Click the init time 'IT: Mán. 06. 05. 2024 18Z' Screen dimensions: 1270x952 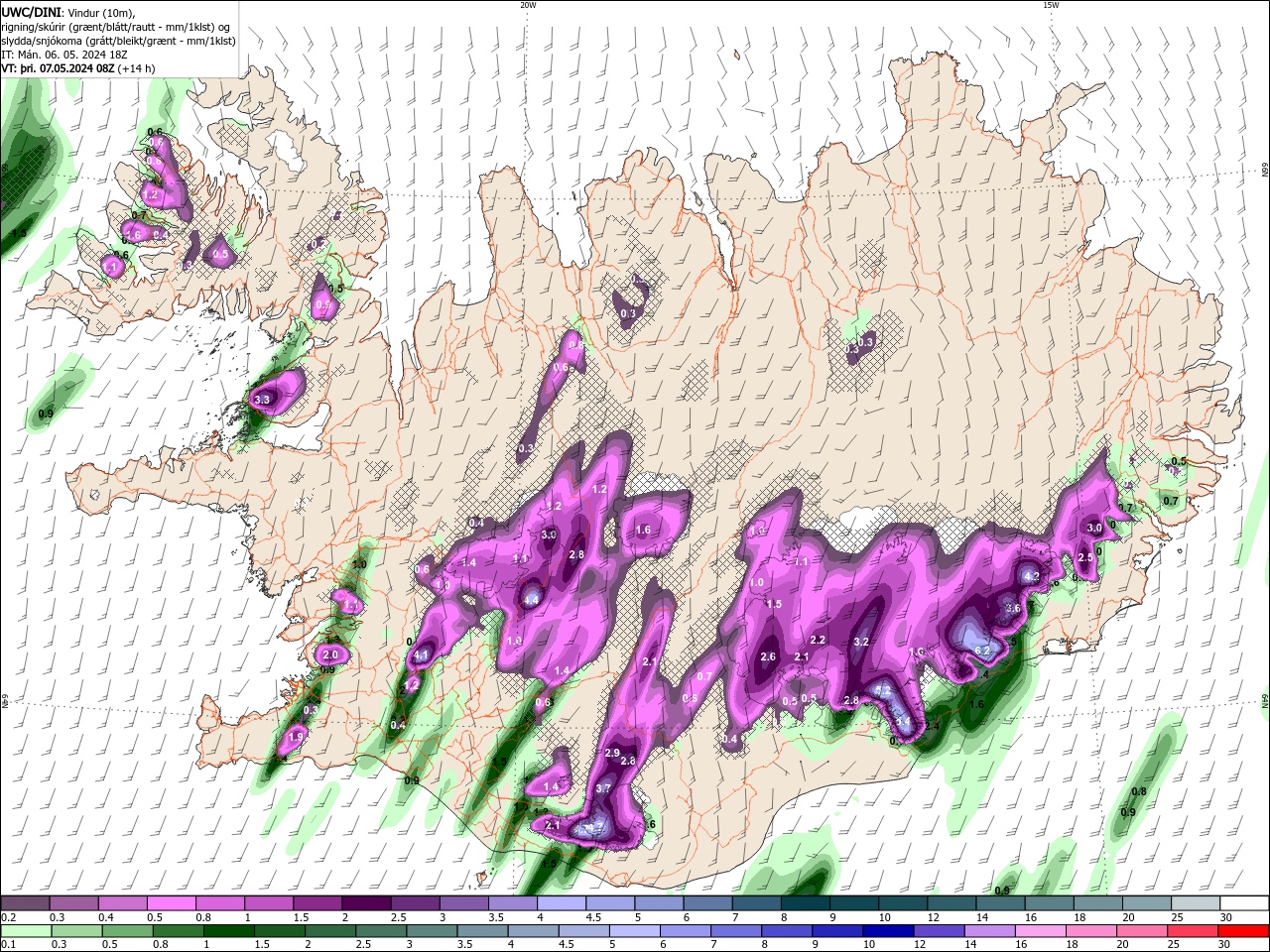click(64, 55)
